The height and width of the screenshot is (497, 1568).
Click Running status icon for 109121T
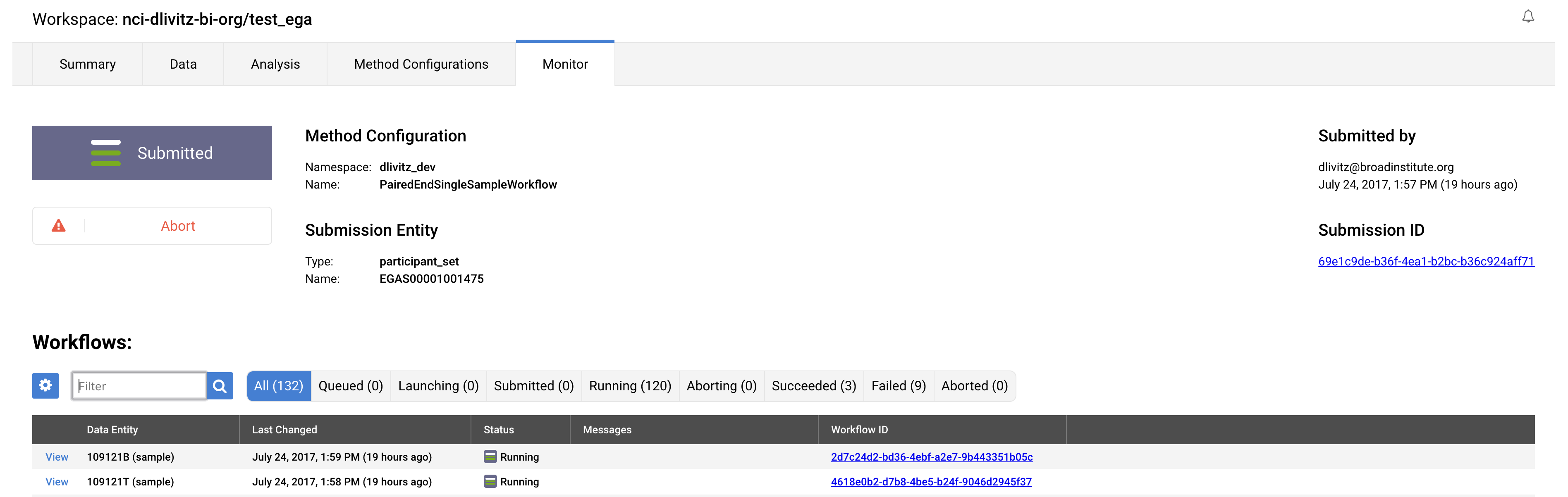point(490,481)
